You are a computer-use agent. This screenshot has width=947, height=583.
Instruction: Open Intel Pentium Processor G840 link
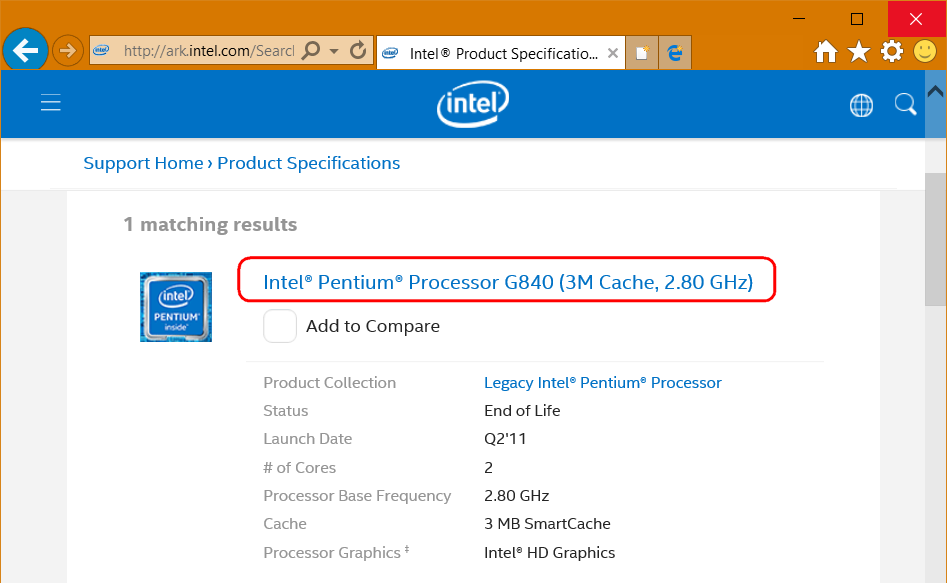[x=508, y=282]
